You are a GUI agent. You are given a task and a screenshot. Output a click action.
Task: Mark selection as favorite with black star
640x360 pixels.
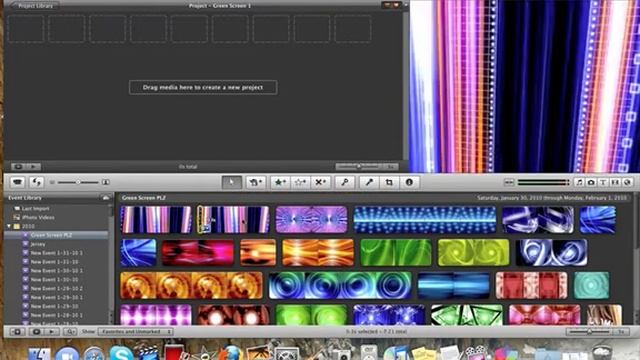[x=280, y=182]
